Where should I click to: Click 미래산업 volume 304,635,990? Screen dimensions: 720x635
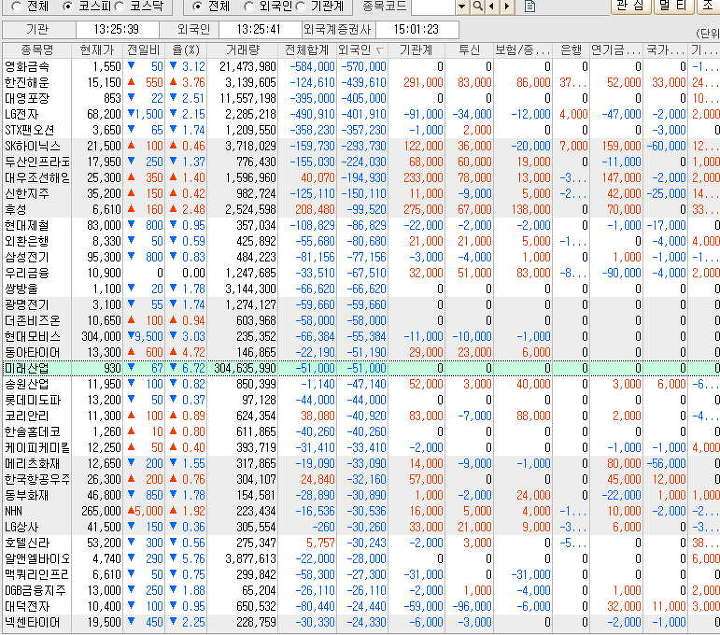[245, 368]
